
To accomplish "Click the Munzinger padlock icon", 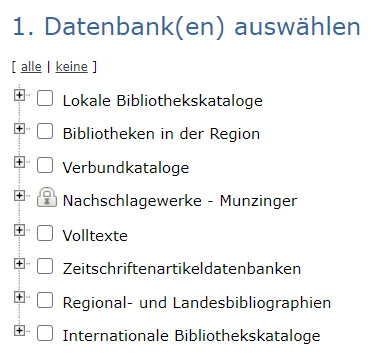I will [46, 198].
